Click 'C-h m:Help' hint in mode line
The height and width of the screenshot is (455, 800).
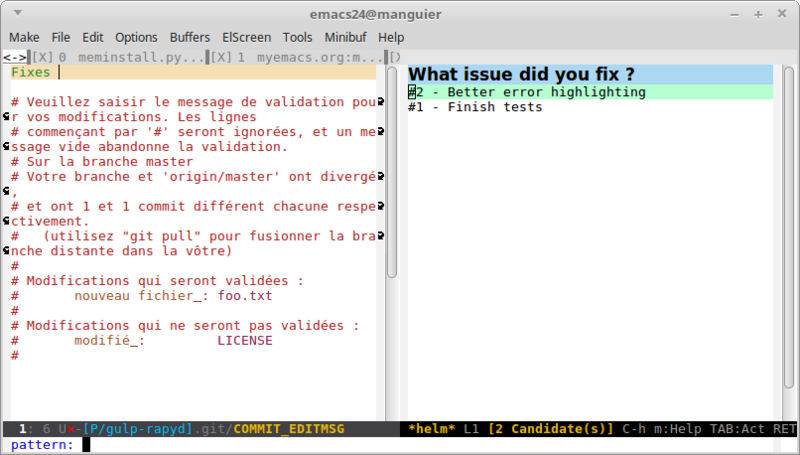pyautogui.click(x=661, y=429)
